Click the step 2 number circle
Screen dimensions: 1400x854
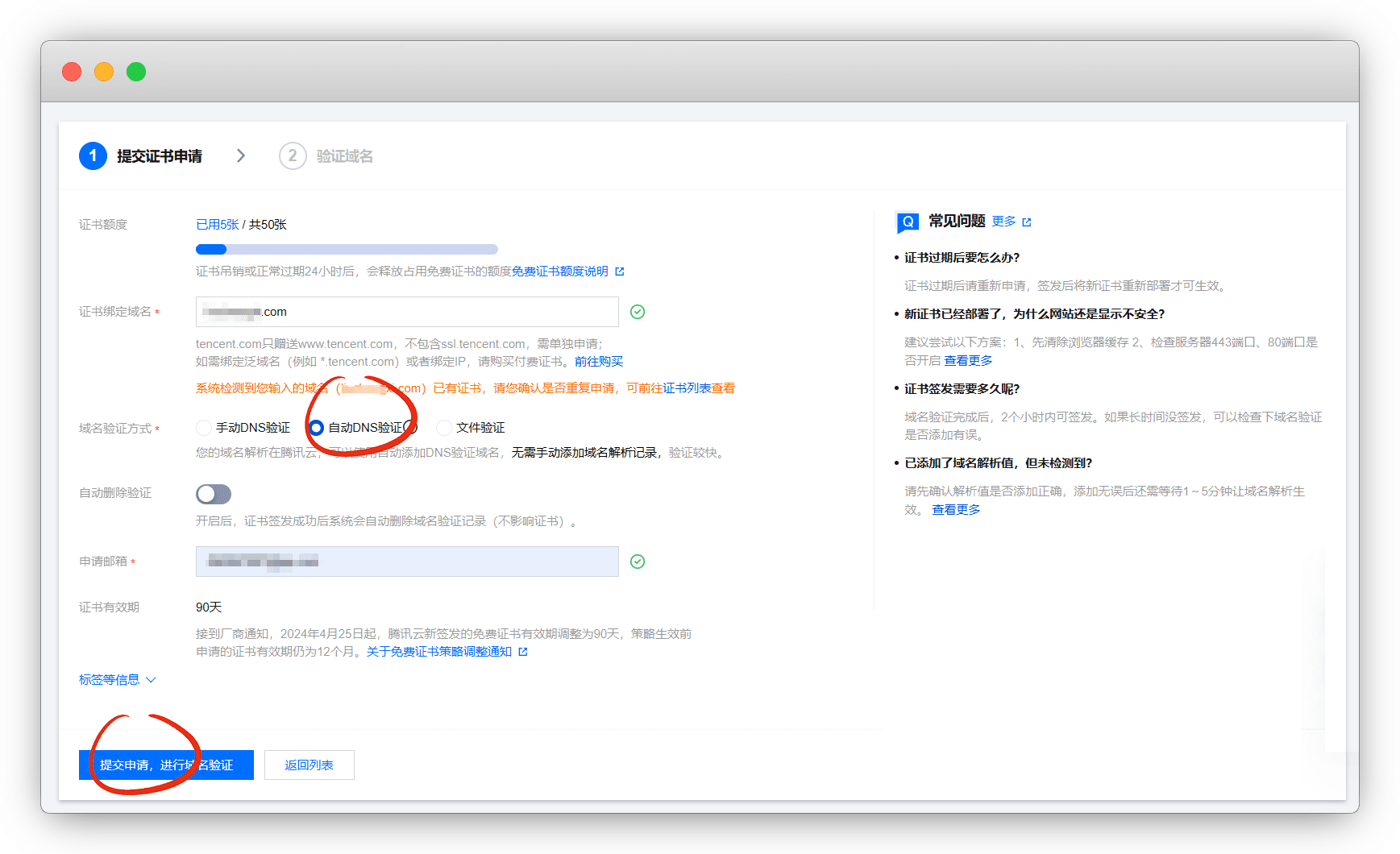pyautogui.click(x=292, y=155)
